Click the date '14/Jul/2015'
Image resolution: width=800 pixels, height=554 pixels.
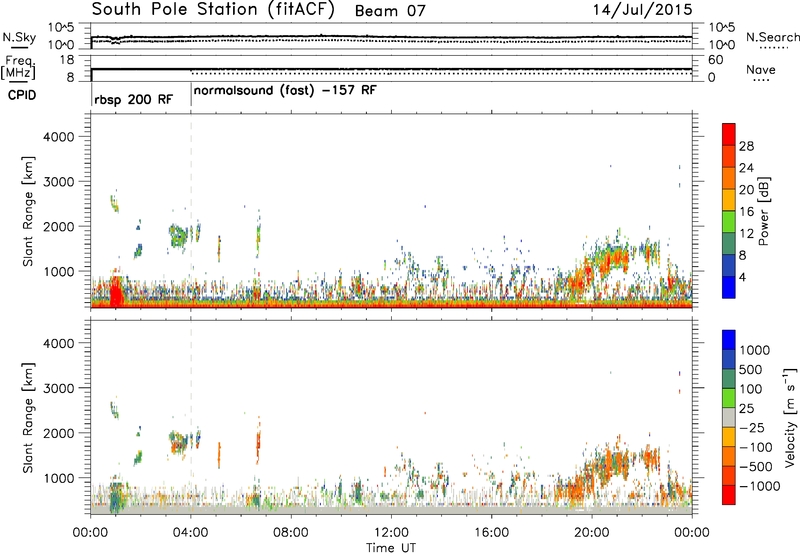click(x=642, y=10)
